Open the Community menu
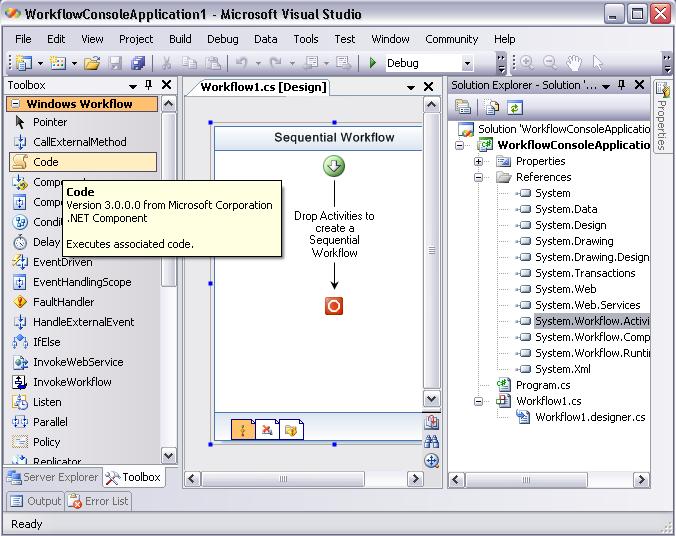Viewport: 676px width, 536px height. [451, 39]
